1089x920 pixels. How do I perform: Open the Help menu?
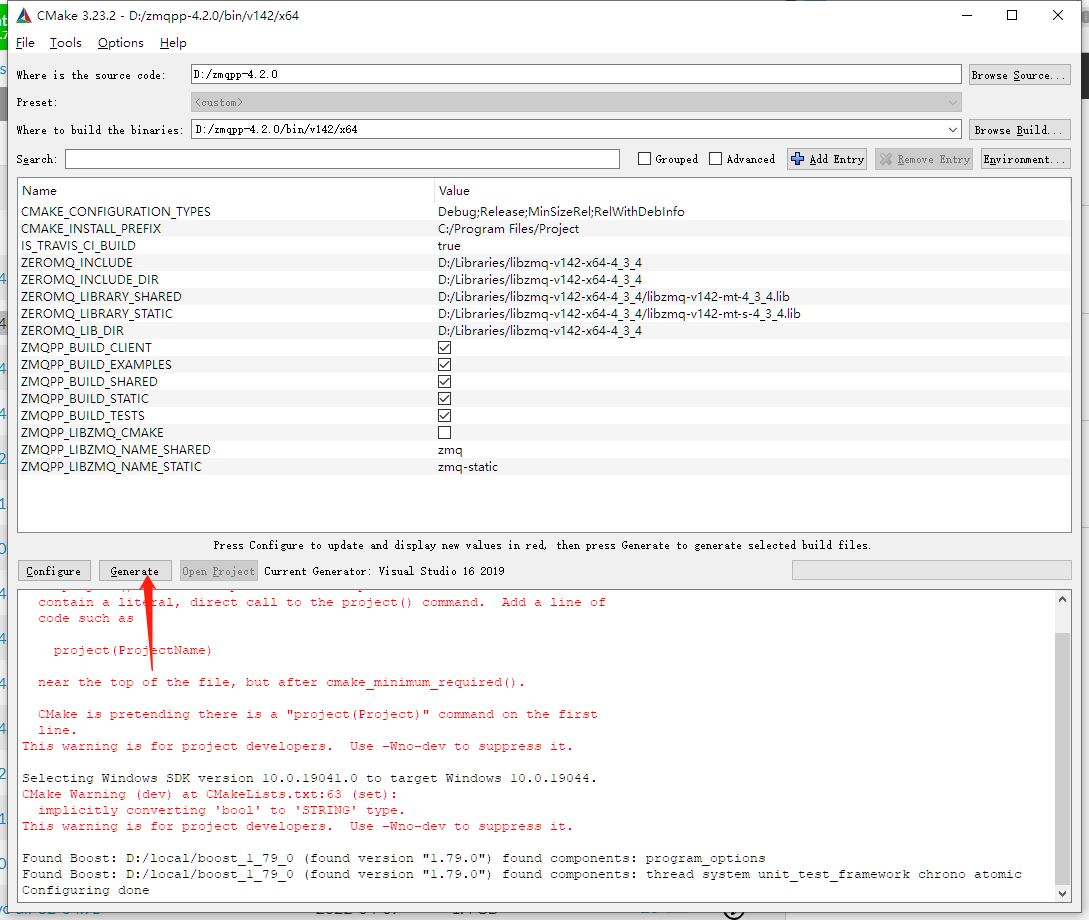173,43
